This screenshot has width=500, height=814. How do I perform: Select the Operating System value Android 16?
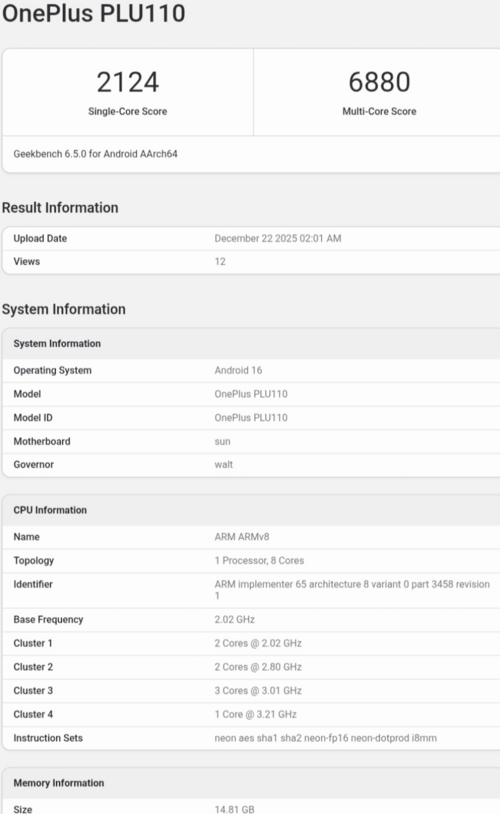click(x=238, y=370)
